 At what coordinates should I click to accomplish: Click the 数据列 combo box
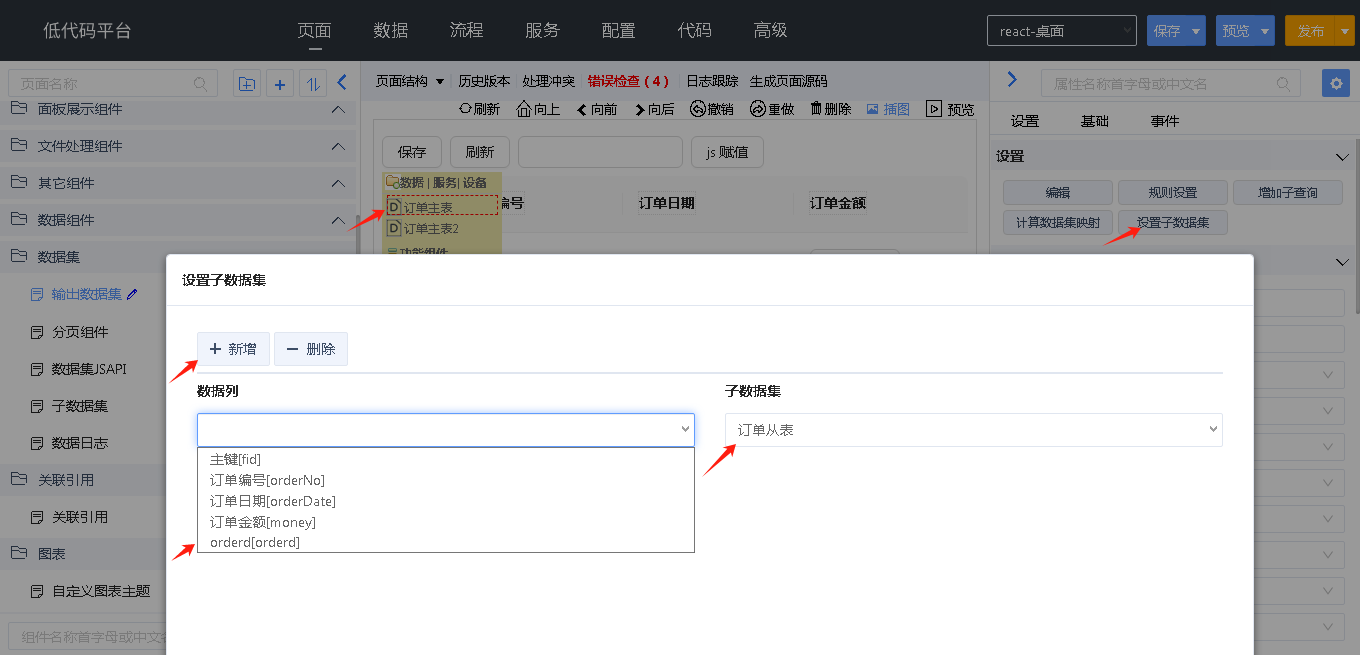click(445, 429)
